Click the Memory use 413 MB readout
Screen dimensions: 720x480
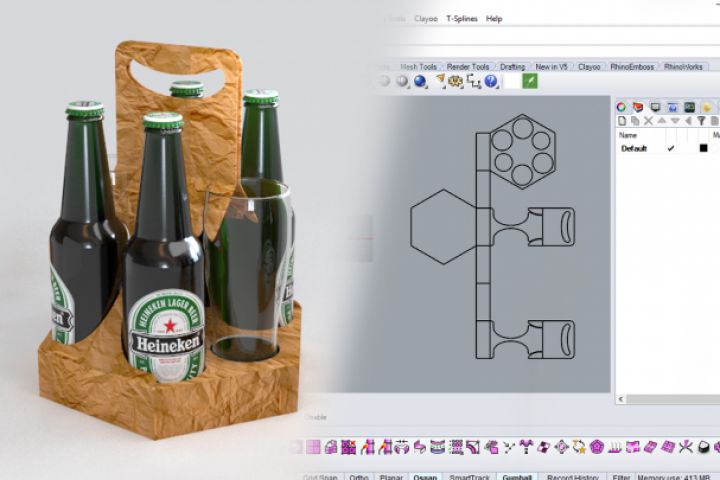(673, 477)
